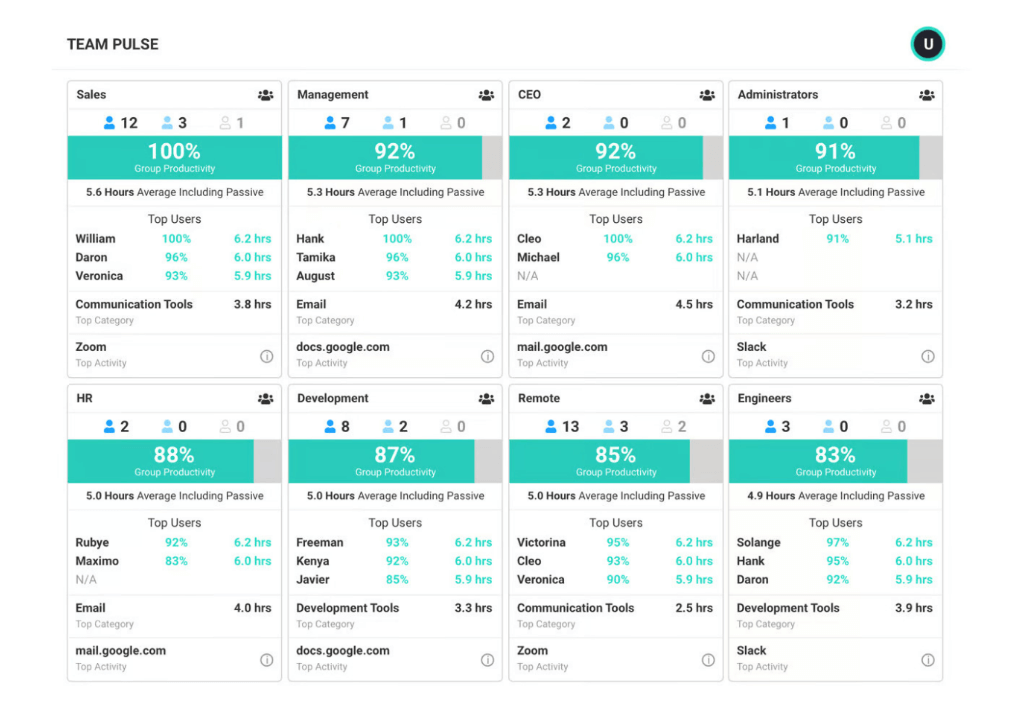
Task: Click the group icon on CEO card
Action: (x=707, y=95)
